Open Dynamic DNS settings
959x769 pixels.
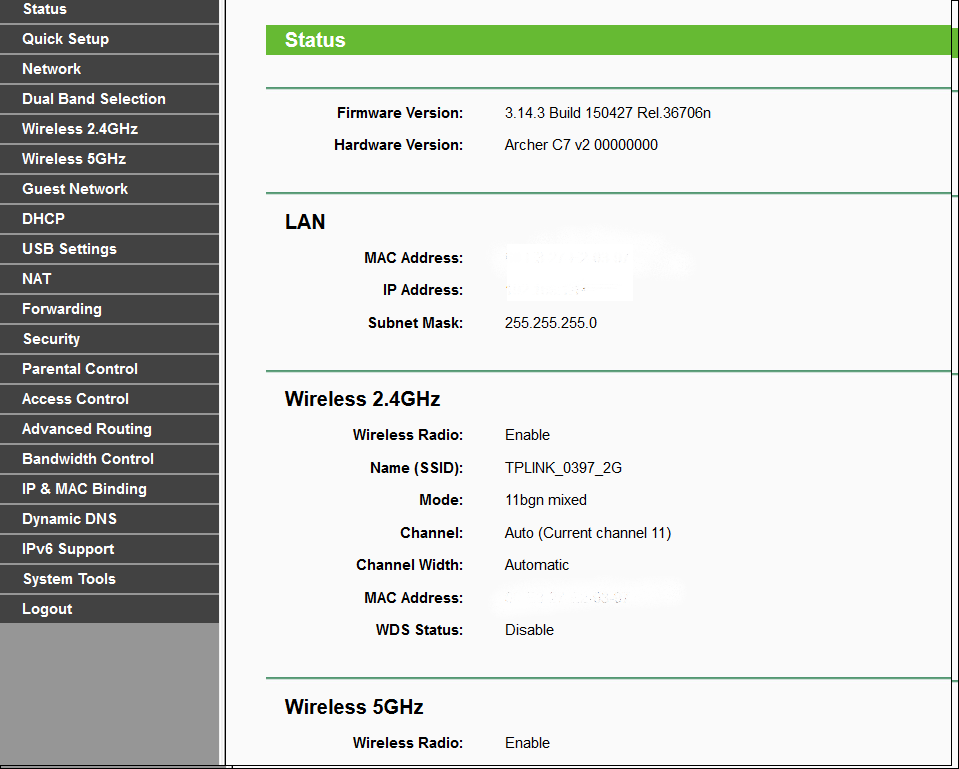tap(69, 519)
